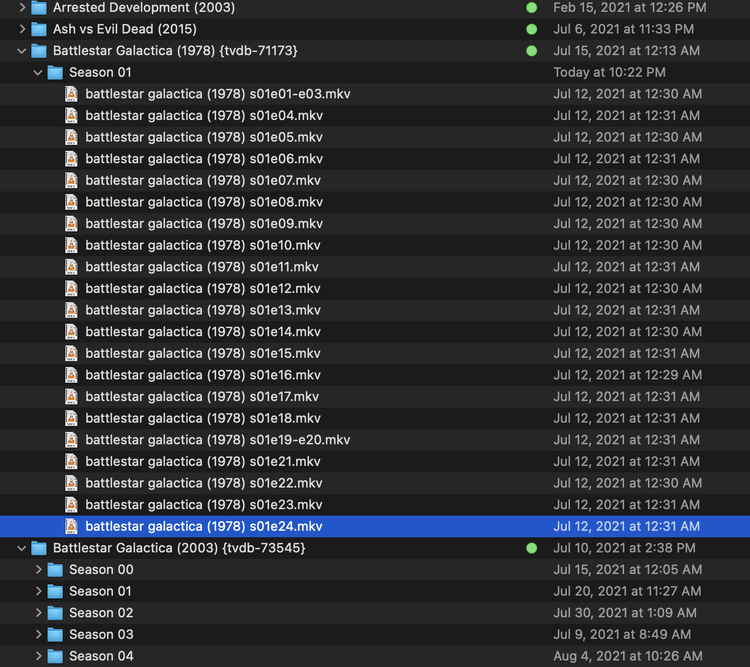Click green tag dot for Battlestar Galactica (1978)
Image resolution: width=750 pixels, height=667 pixels.
(x=531, y=51)
